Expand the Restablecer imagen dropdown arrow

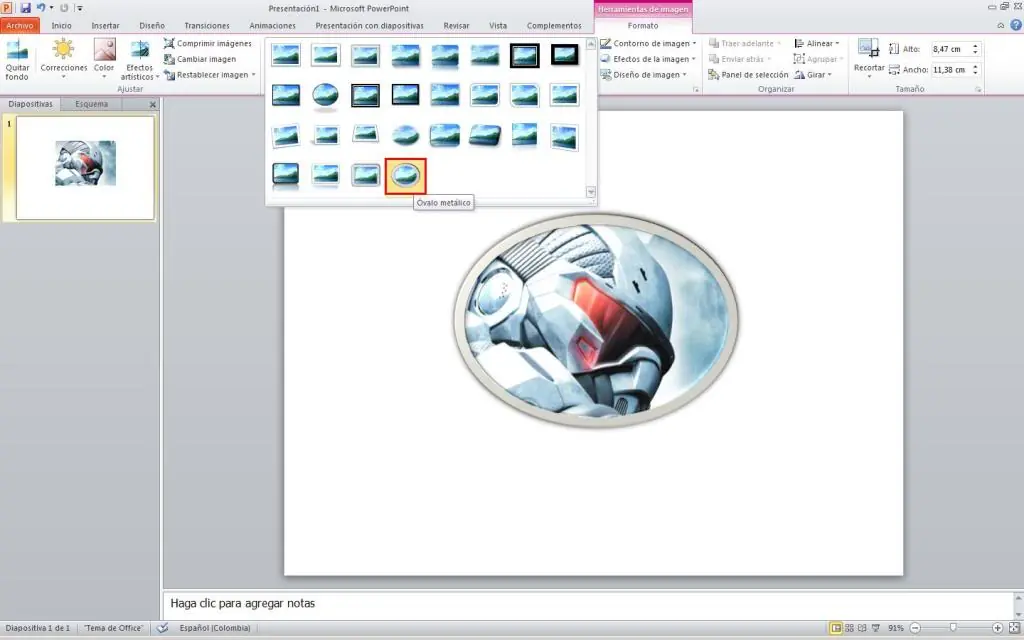click(253, 74)
